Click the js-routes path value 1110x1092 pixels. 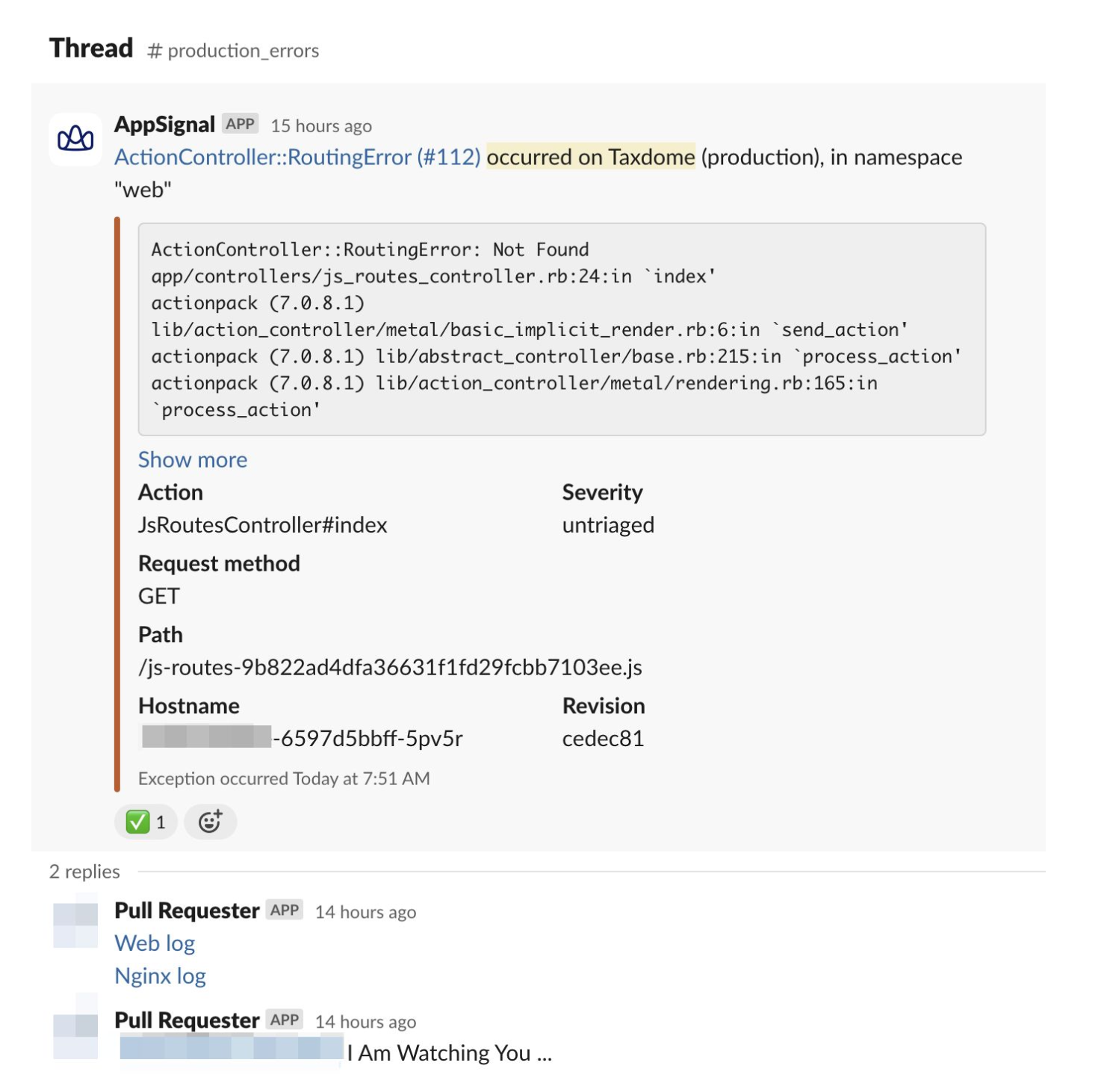(x=390, y=667)
